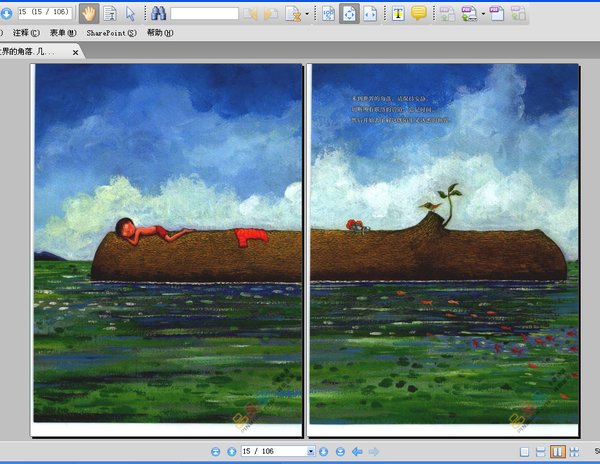The width and height of the screenshot is (600, 464).
Task: Set zoom to actual size 100%
Action: pyautogui.click(x=328, y=14)
